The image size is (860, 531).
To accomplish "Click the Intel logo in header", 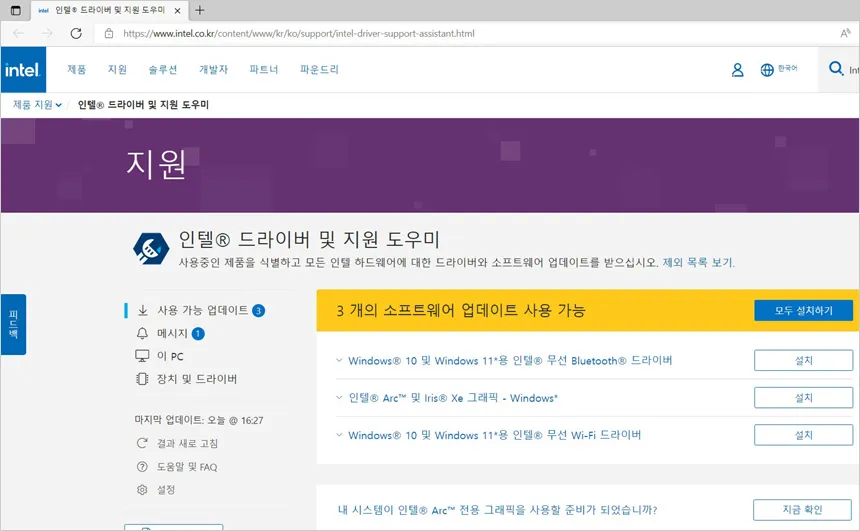I will coord(23,70).
